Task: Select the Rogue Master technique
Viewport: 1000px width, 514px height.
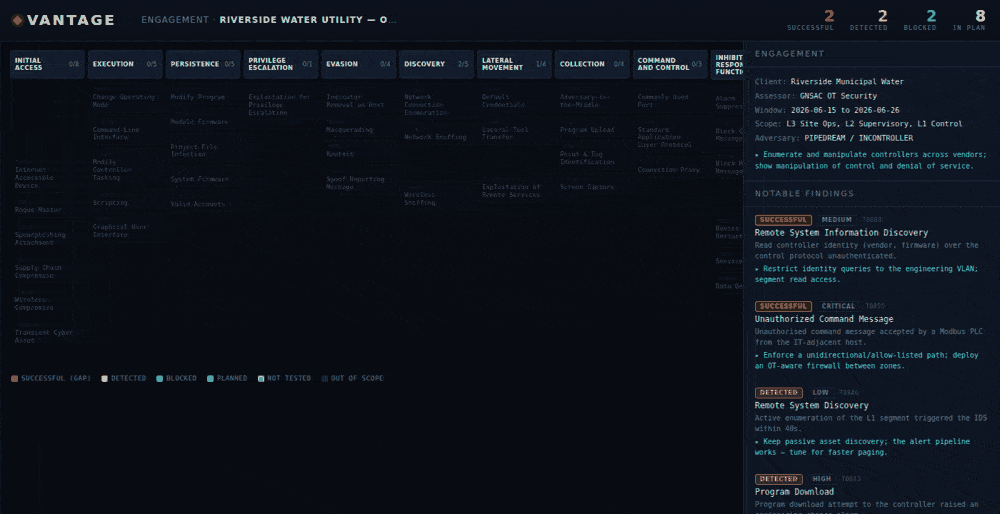Action: 47,209
